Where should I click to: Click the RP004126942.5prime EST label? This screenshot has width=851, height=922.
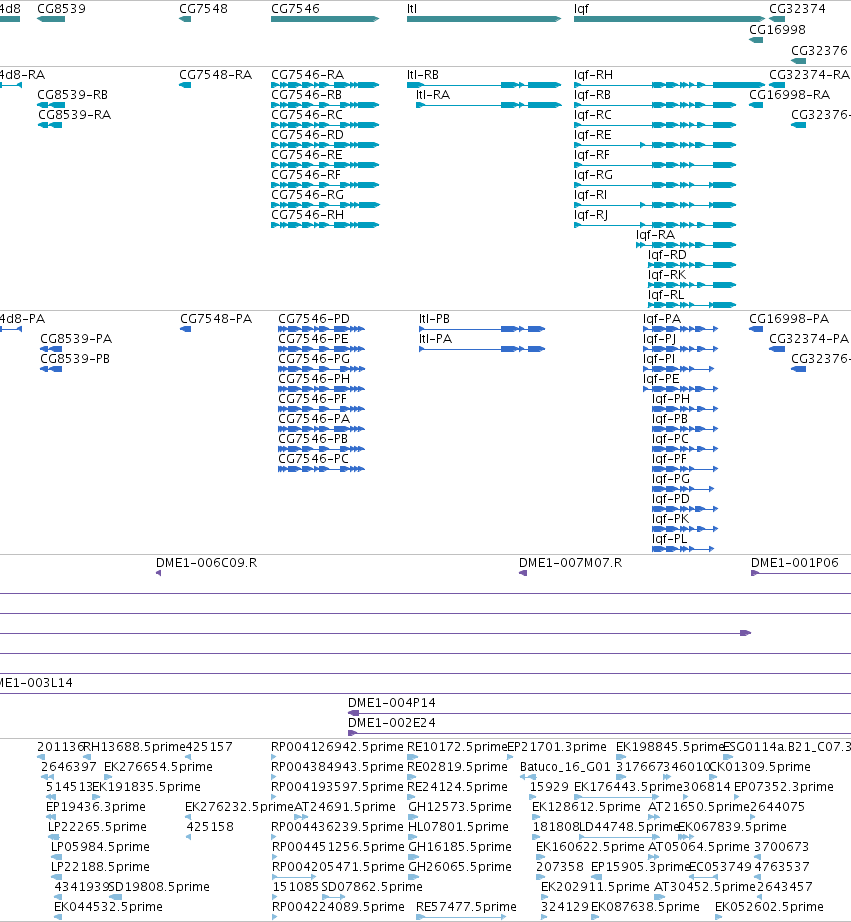(338, 747)
